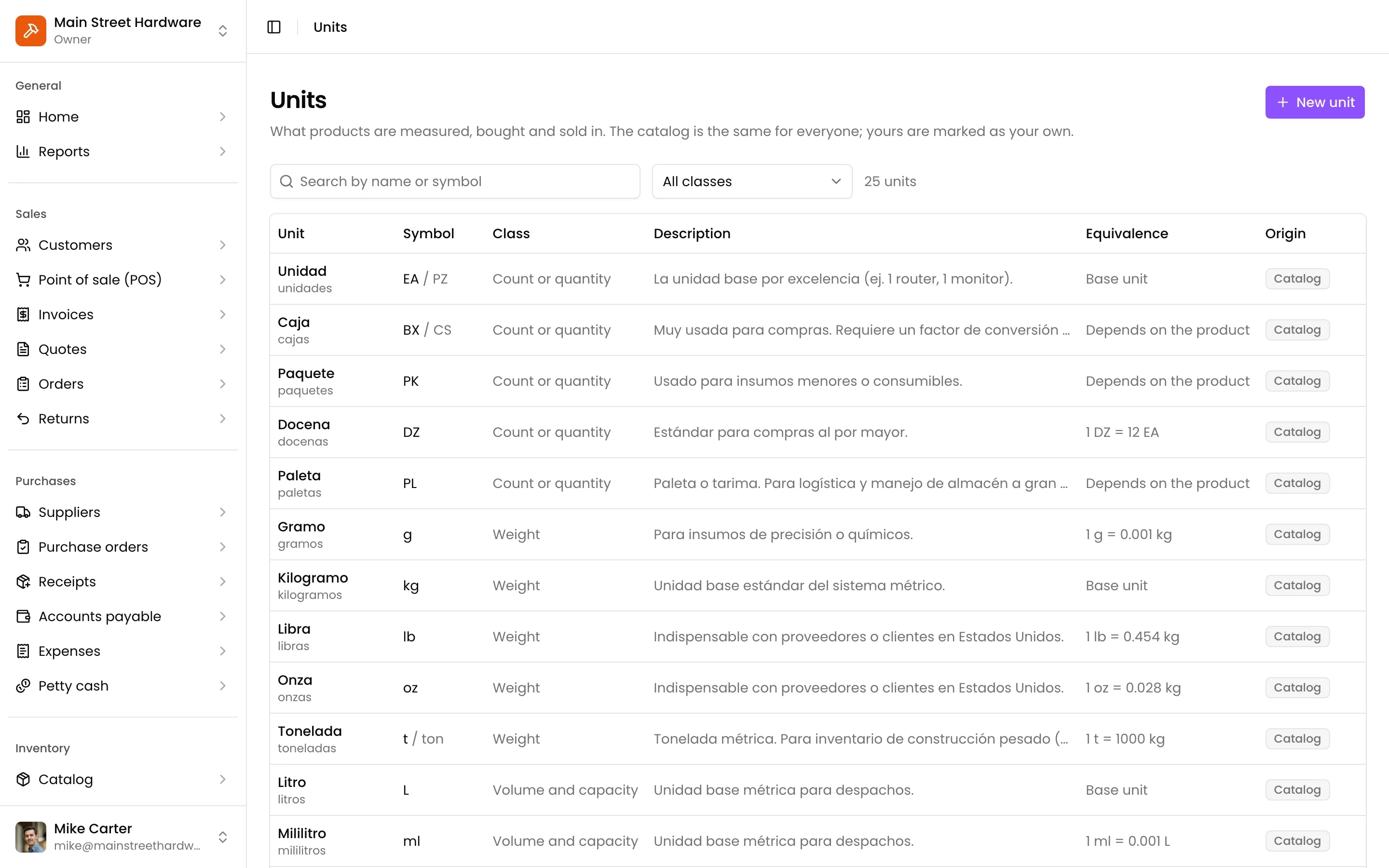Click the Expenses list icon

pyautogui.click(x=23, y=651)
